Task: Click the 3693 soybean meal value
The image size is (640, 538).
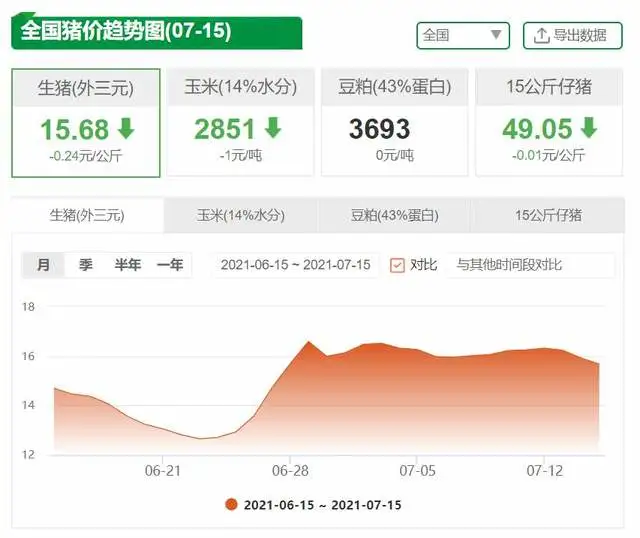Action: (x=379, y=129)
